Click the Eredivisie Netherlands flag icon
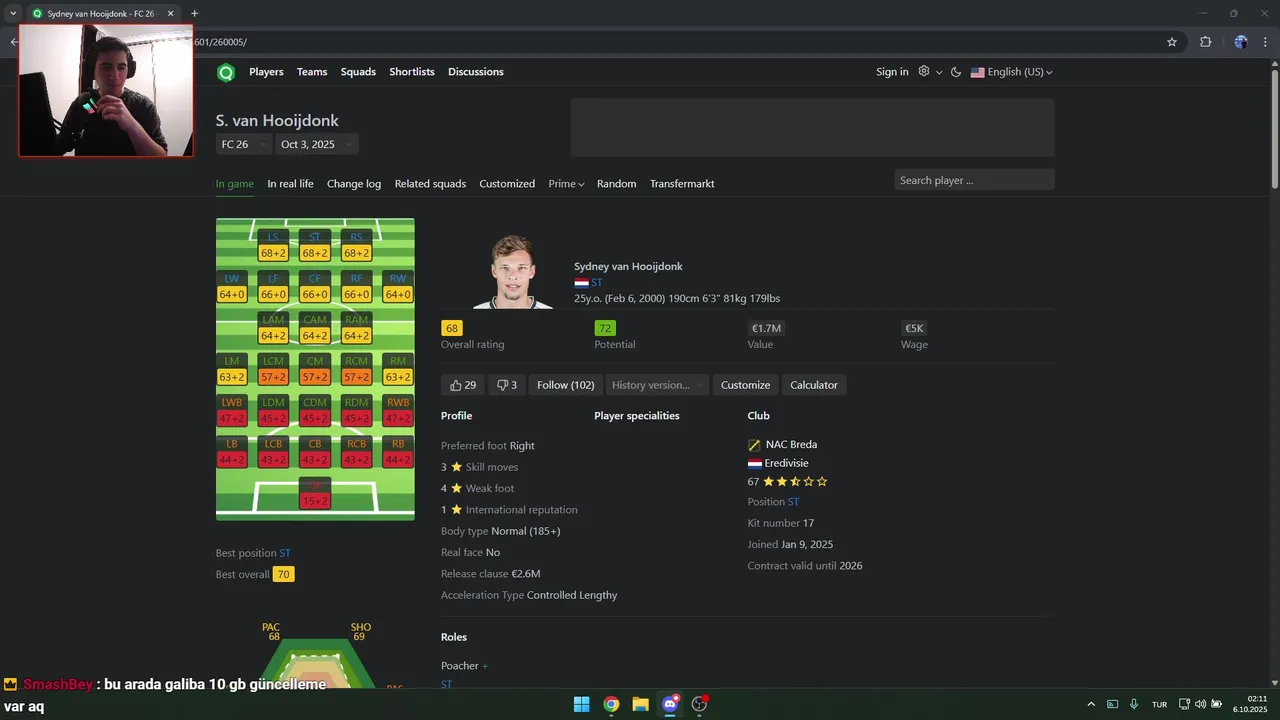The height and width of the screenshot is (720, 1280). 755,464
